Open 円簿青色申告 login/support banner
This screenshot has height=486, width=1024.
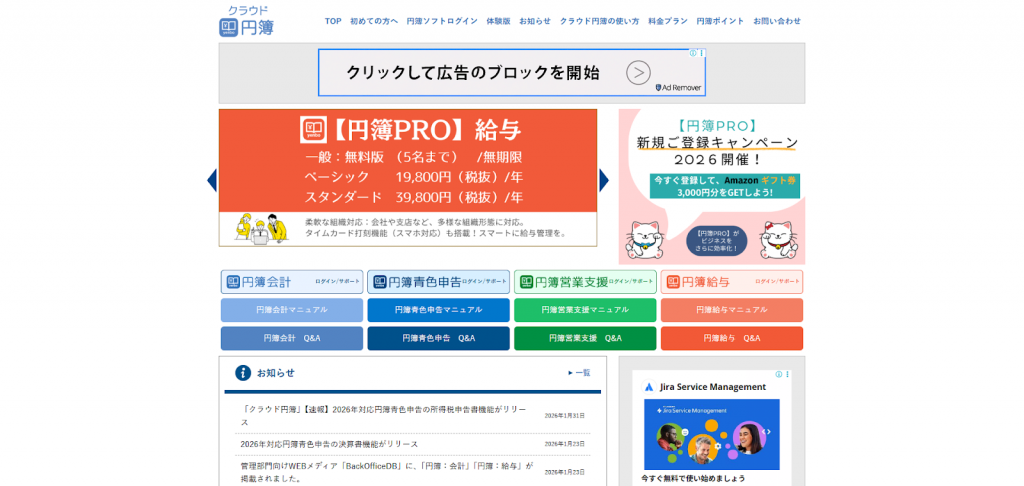[438, 282]
